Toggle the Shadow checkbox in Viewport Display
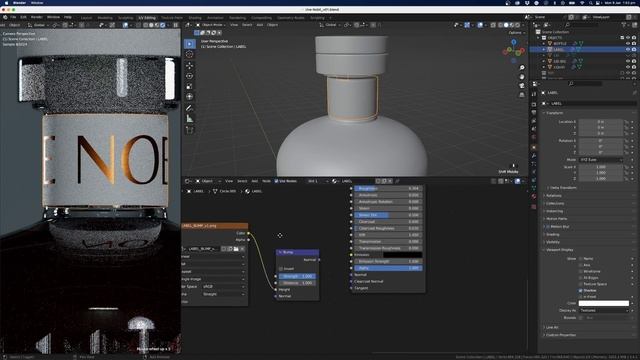Image resolution: width=640 pixels, height=360 pixels. 580,290
